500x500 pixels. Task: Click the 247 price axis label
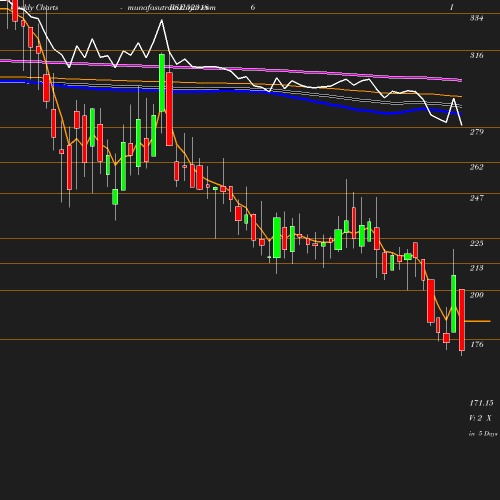click(x=476, y=198)
